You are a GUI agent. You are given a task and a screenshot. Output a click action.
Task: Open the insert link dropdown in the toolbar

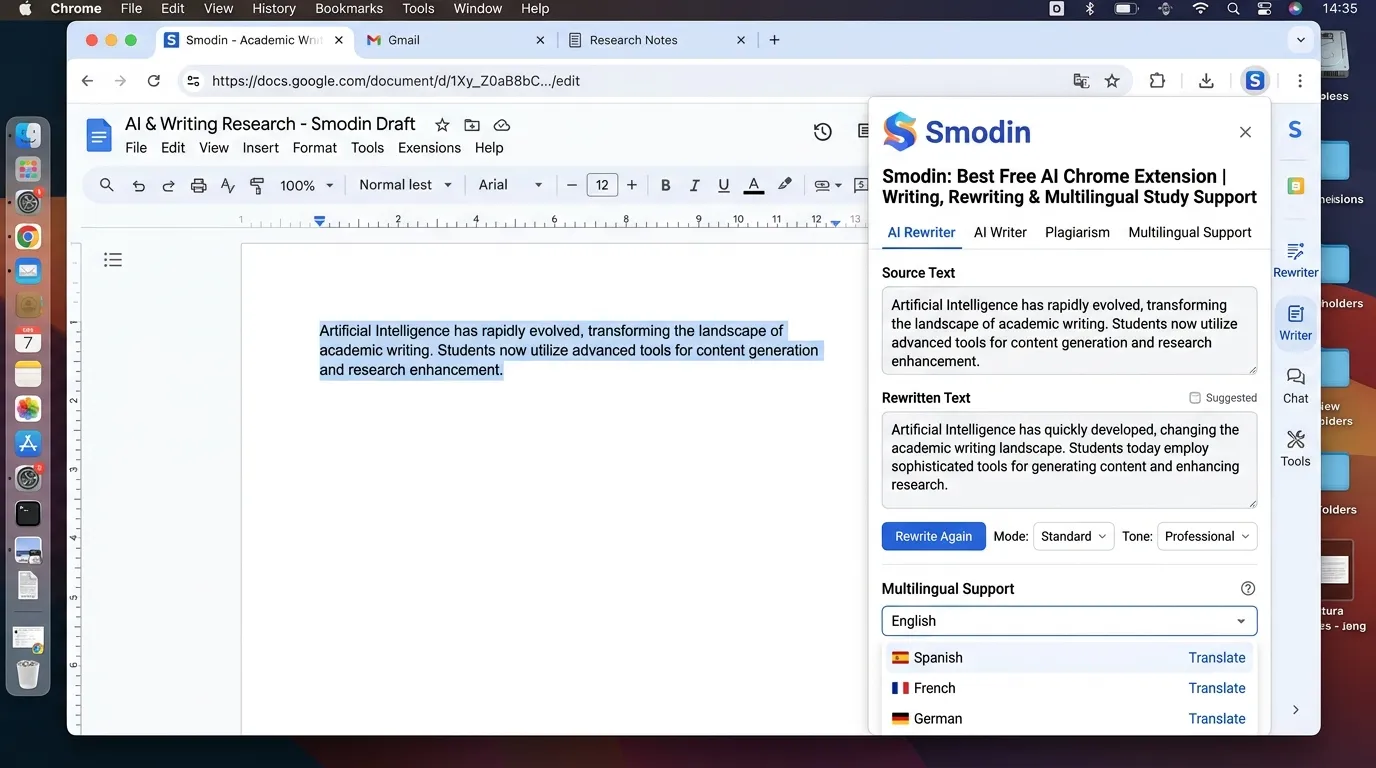tap(827, 185)
